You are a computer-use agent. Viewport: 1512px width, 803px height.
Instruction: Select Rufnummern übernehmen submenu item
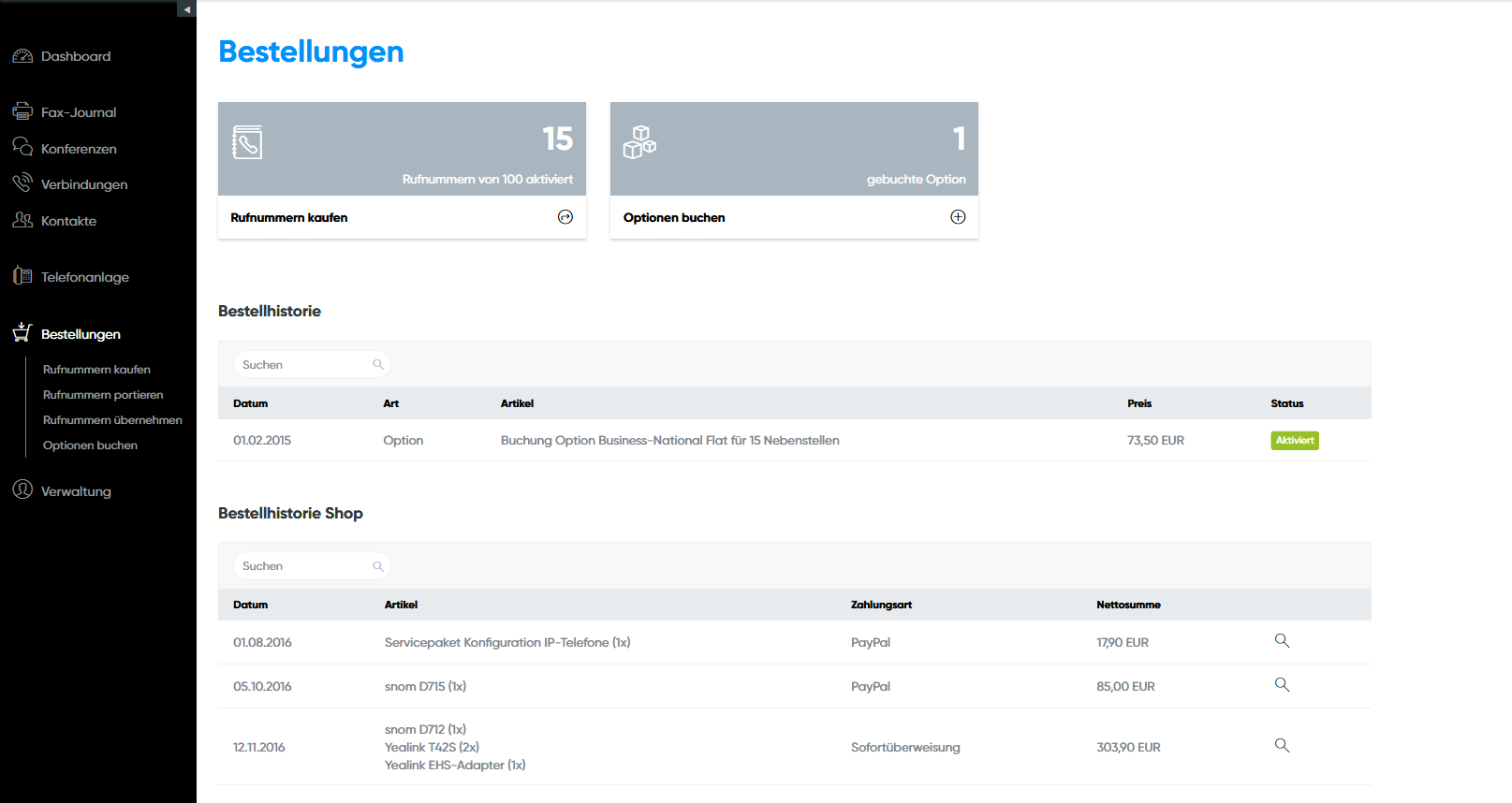click(112, 420)
